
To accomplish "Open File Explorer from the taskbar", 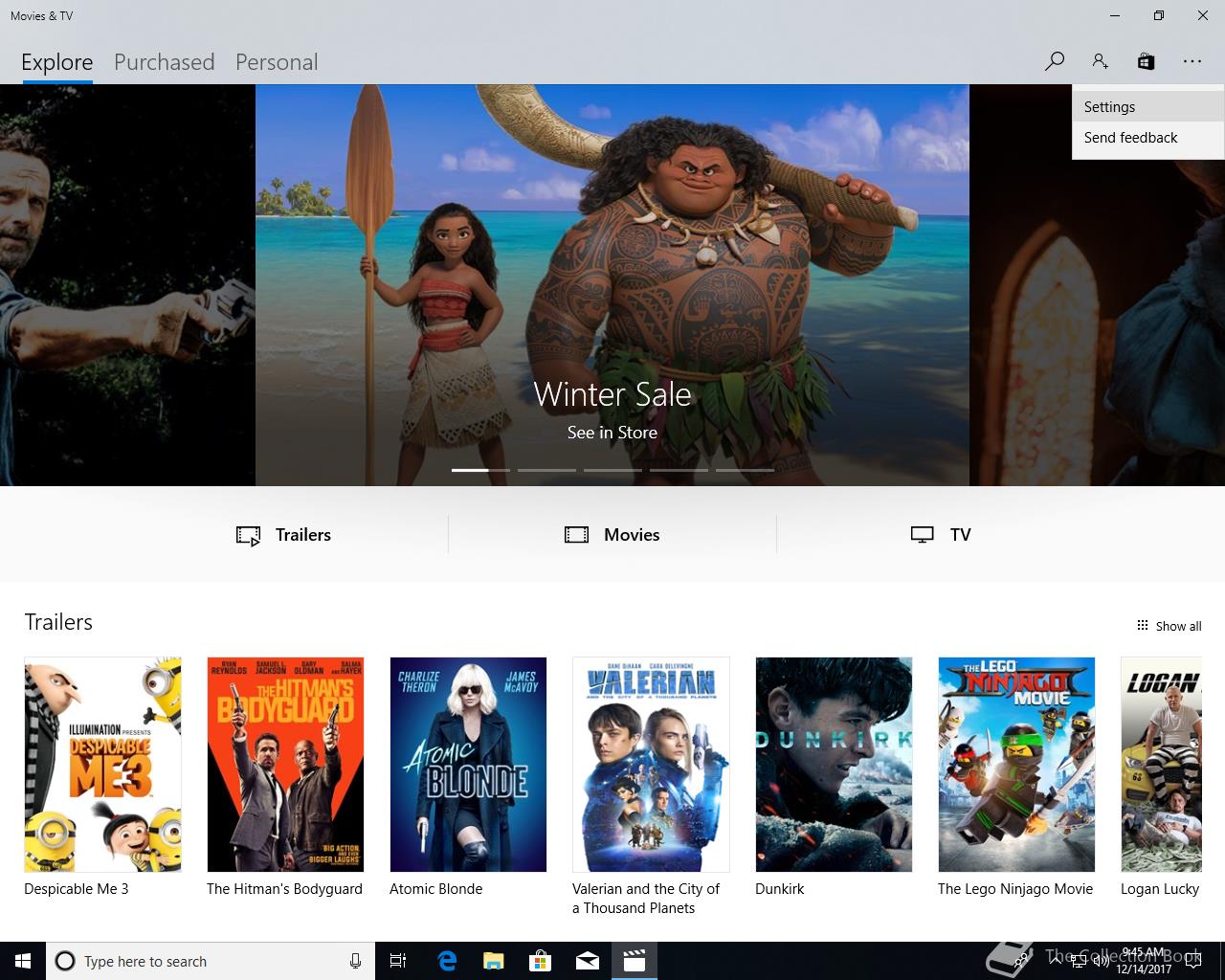I will click(x=493, y=961).
